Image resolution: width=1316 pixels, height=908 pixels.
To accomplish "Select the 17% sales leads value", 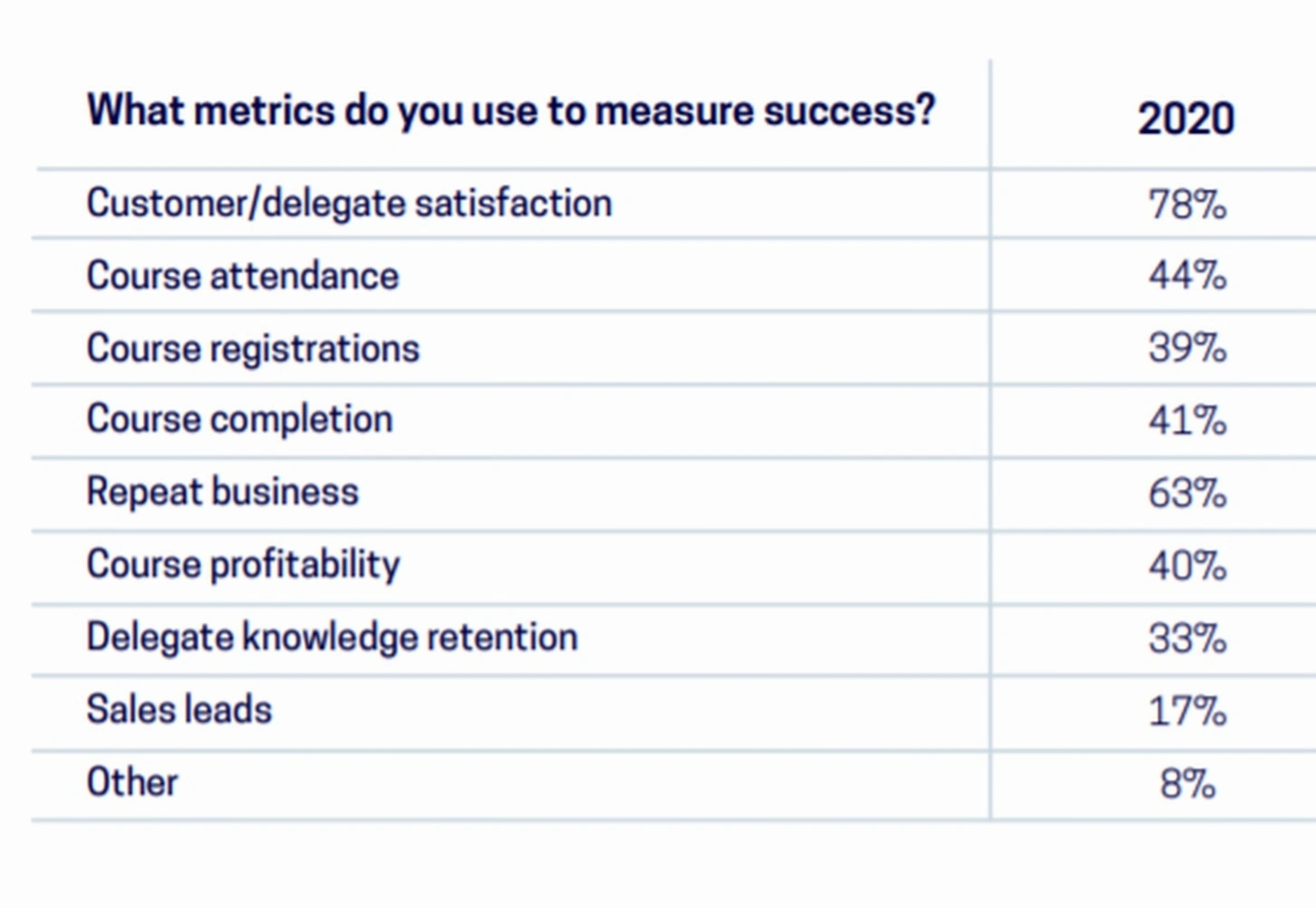I will [x=1187, y=712].
